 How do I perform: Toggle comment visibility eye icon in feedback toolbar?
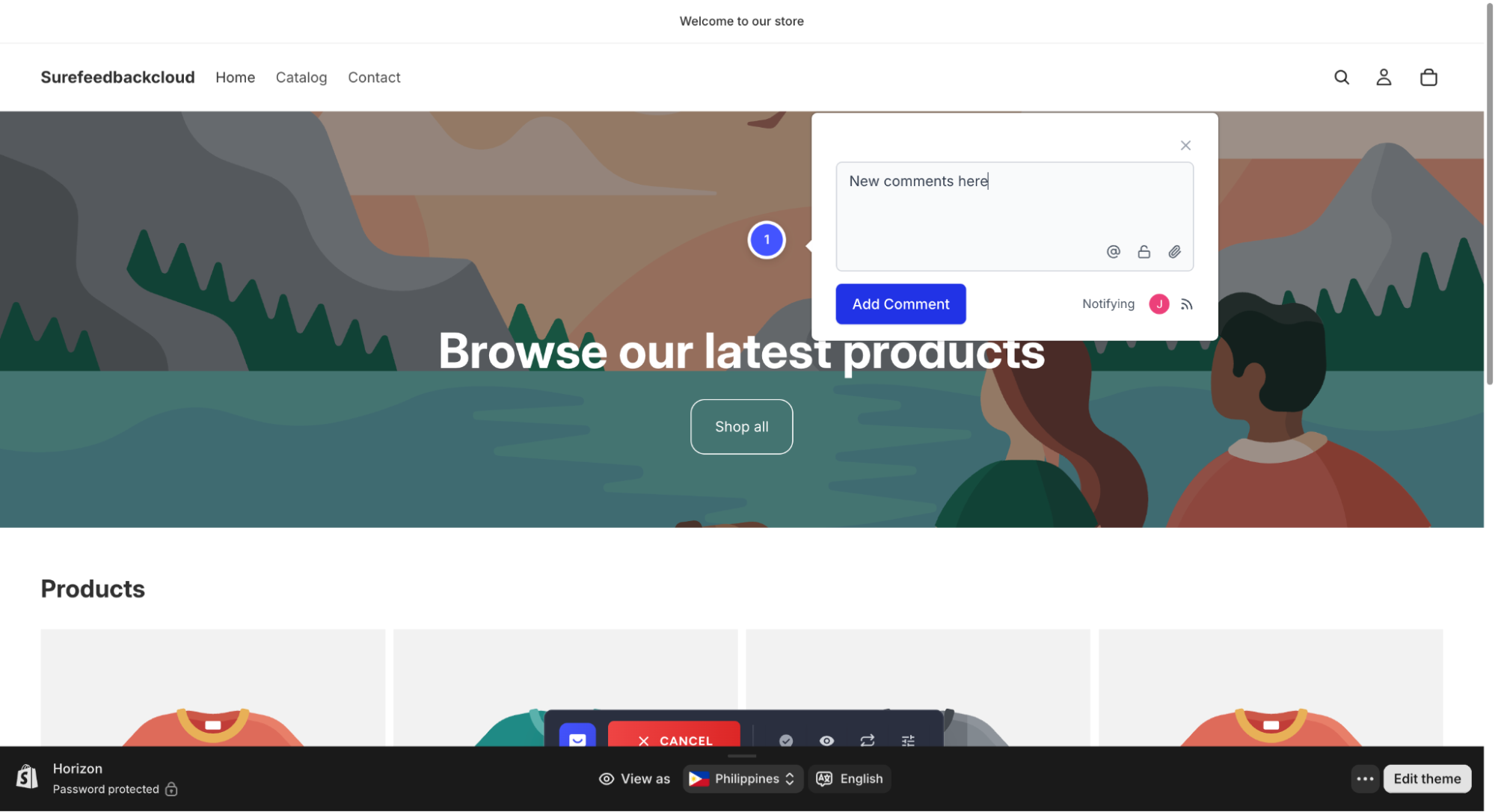(826, 740)
